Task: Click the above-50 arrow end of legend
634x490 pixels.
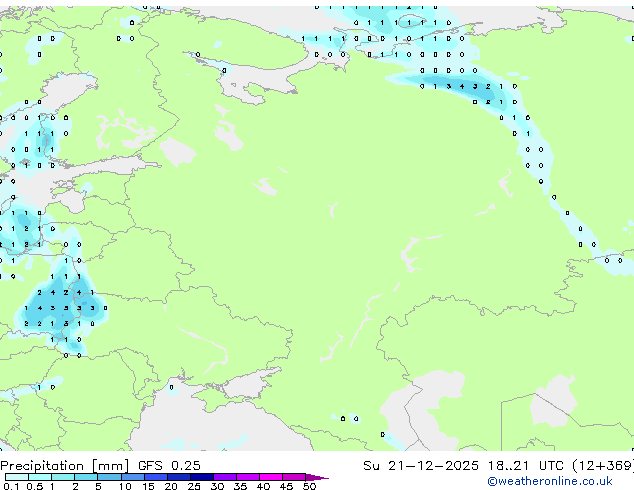Action: click(x=317, y=477)
